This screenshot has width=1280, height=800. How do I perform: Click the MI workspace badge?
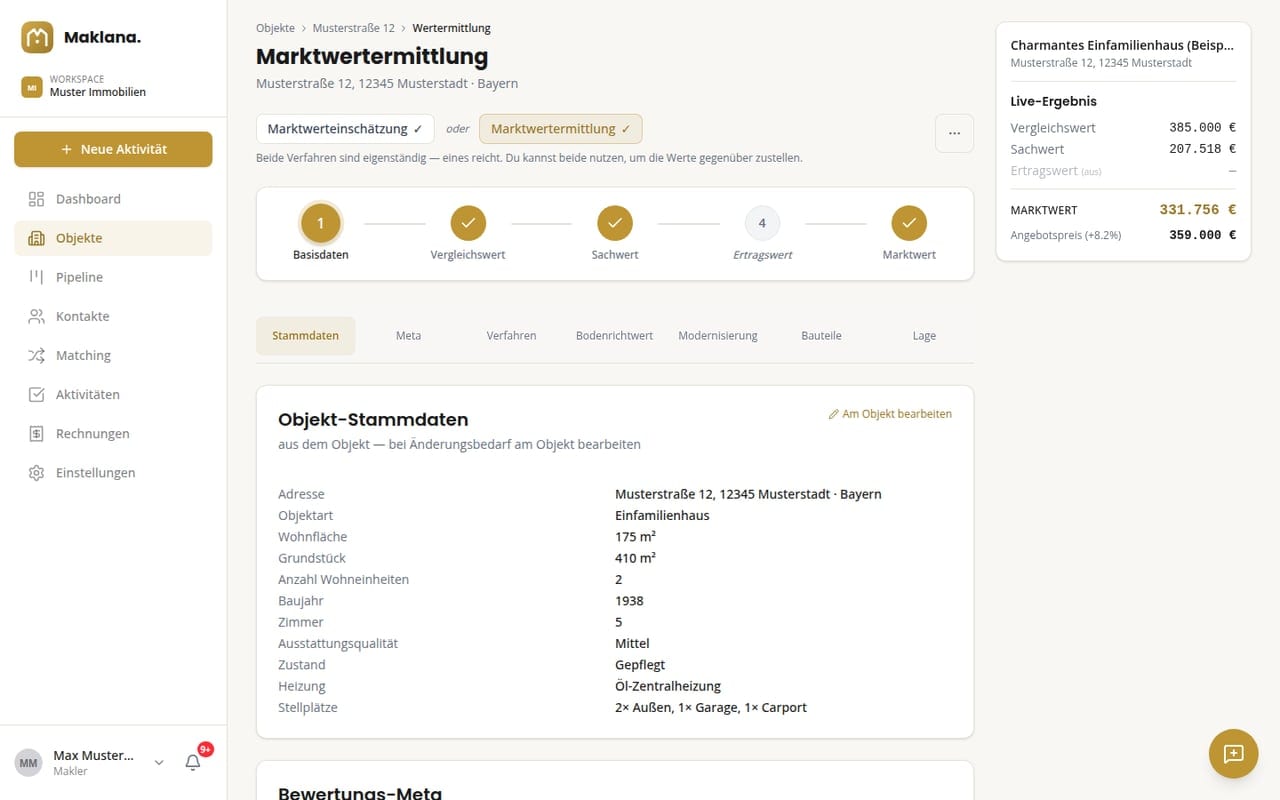(x=32, y=87)
